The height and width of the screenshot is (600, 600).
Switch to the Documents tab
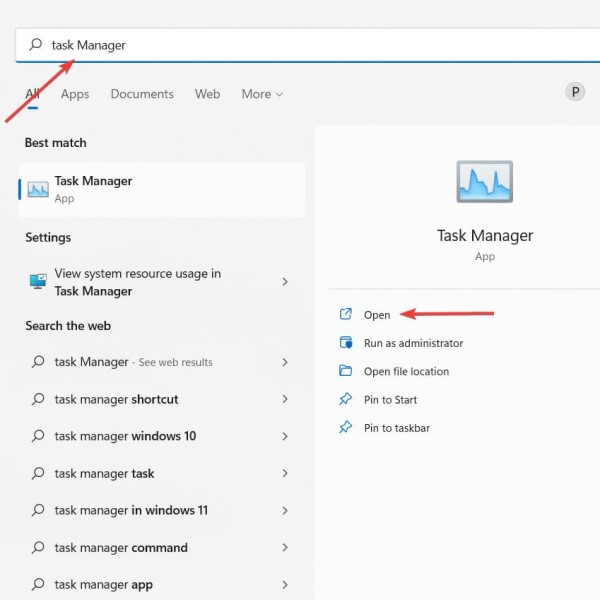pyautogui.click(x=142, y=94)
